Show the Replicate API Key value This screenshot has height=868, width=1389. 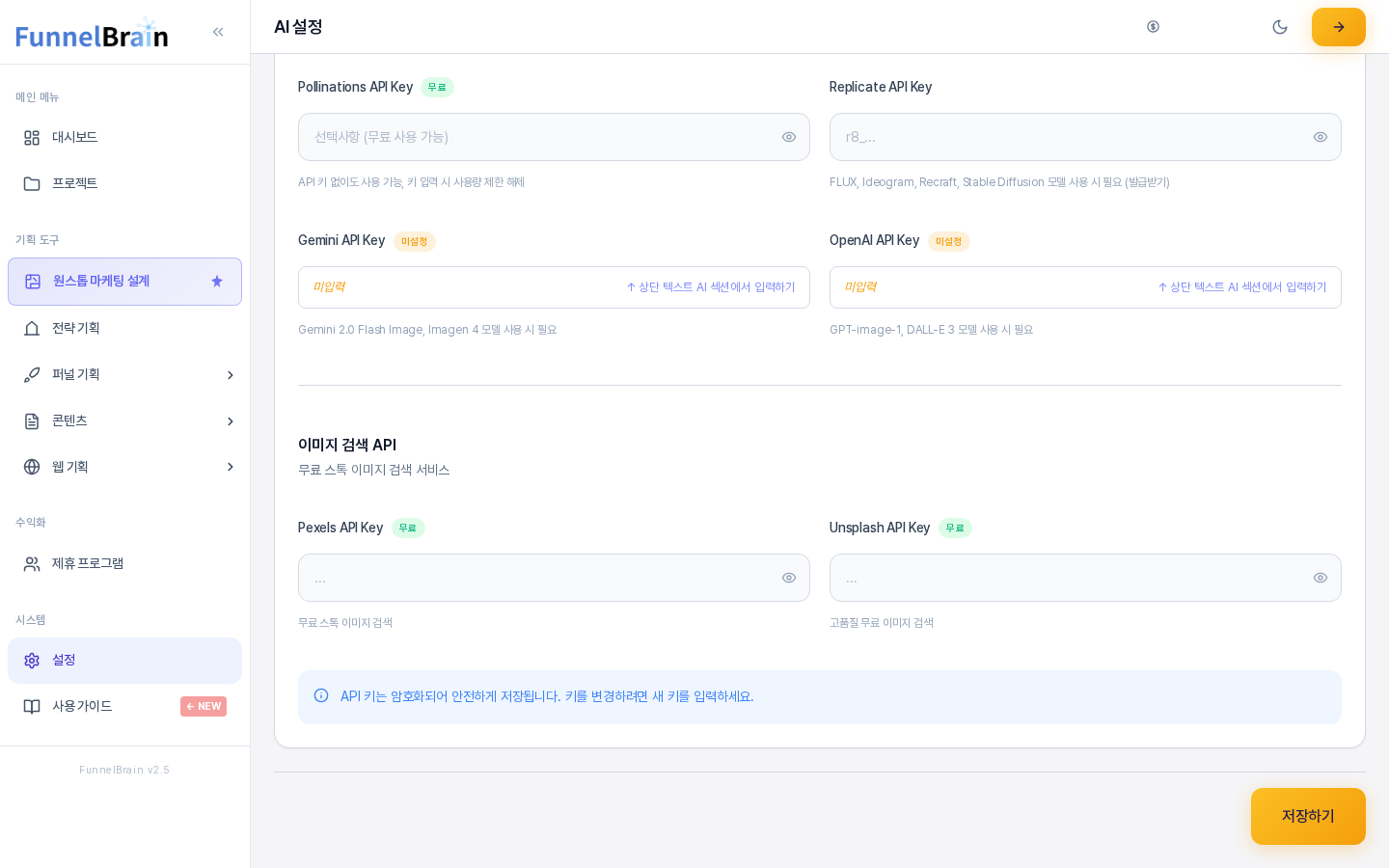(x=1321, y=137)
